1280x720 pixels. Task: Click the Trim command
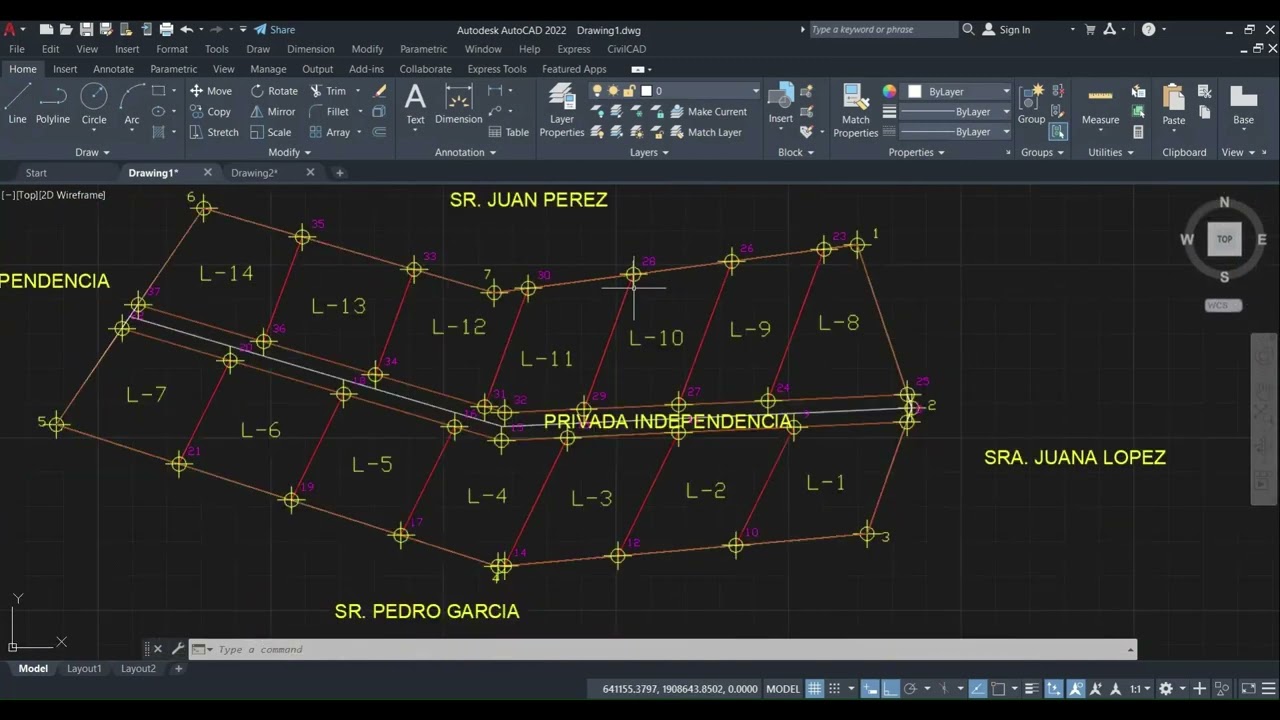pos(328,90)
